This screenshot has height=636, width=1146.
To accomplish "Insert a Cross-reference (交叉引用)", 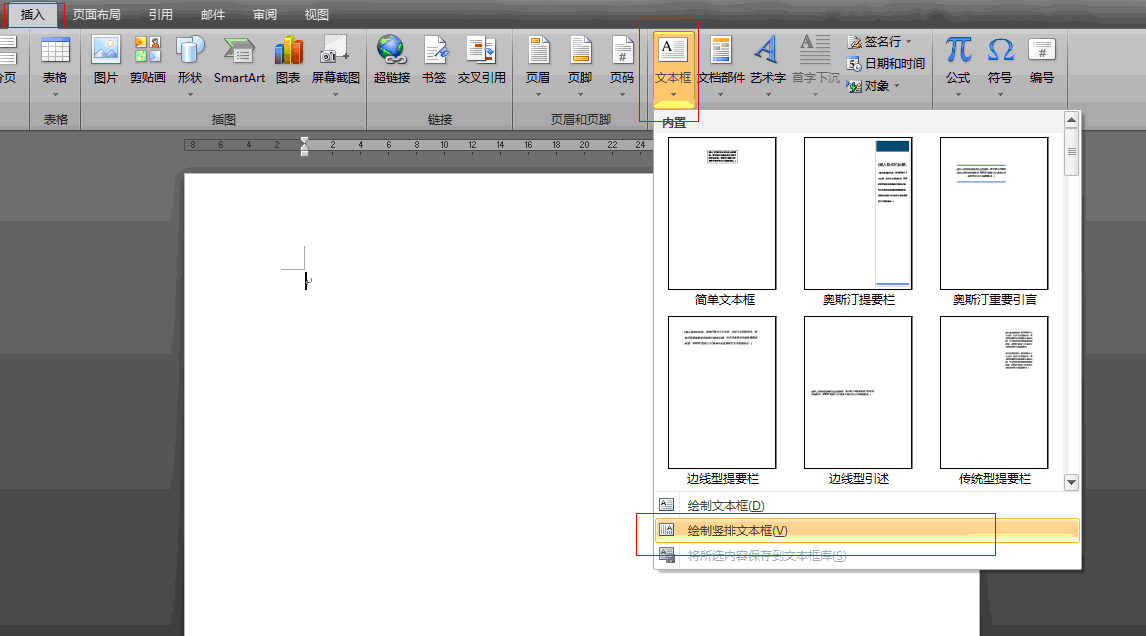I will click(482, 59).
